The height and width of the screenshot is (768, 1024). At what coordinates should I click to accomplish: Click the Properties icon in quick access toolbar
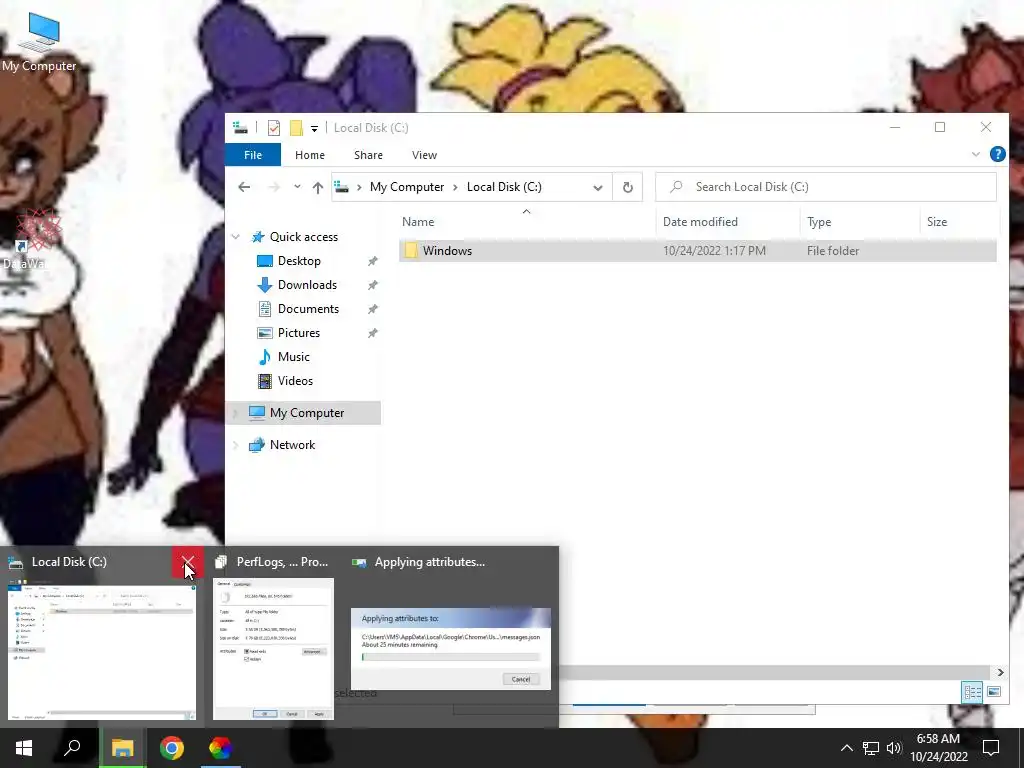[274, 128]
